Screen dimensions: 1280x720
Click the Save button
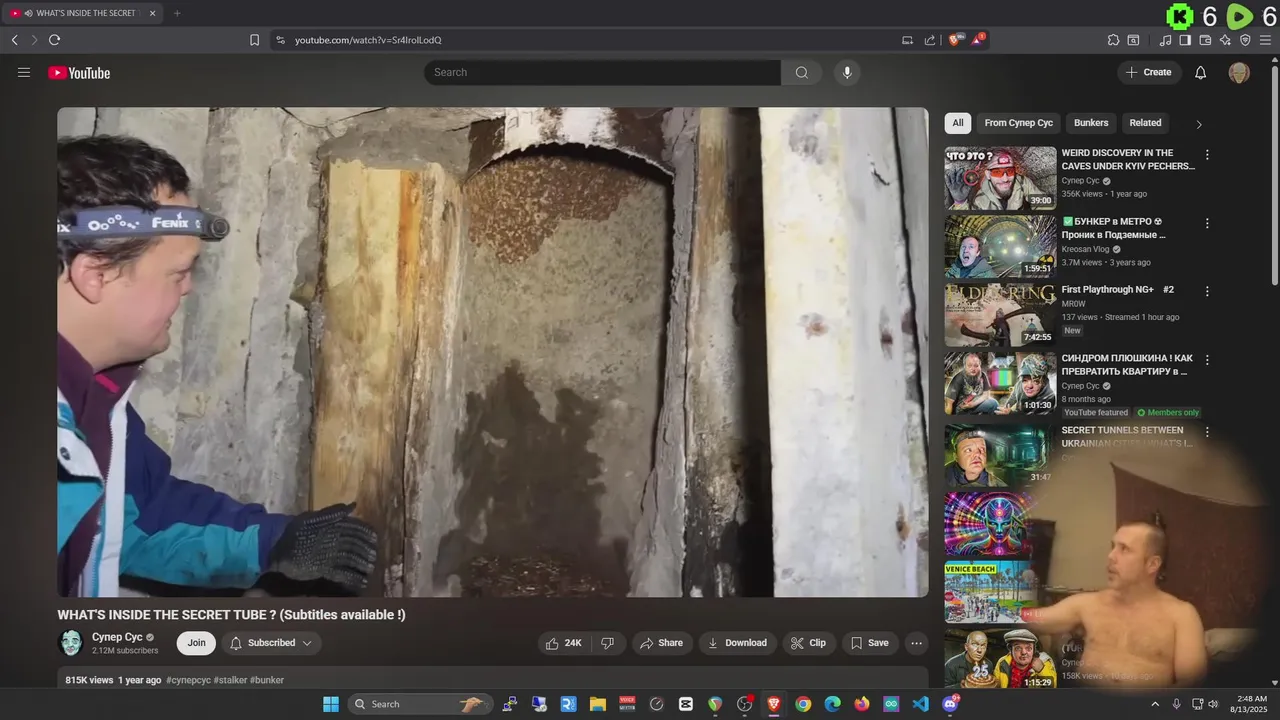(x=870, y=643)
